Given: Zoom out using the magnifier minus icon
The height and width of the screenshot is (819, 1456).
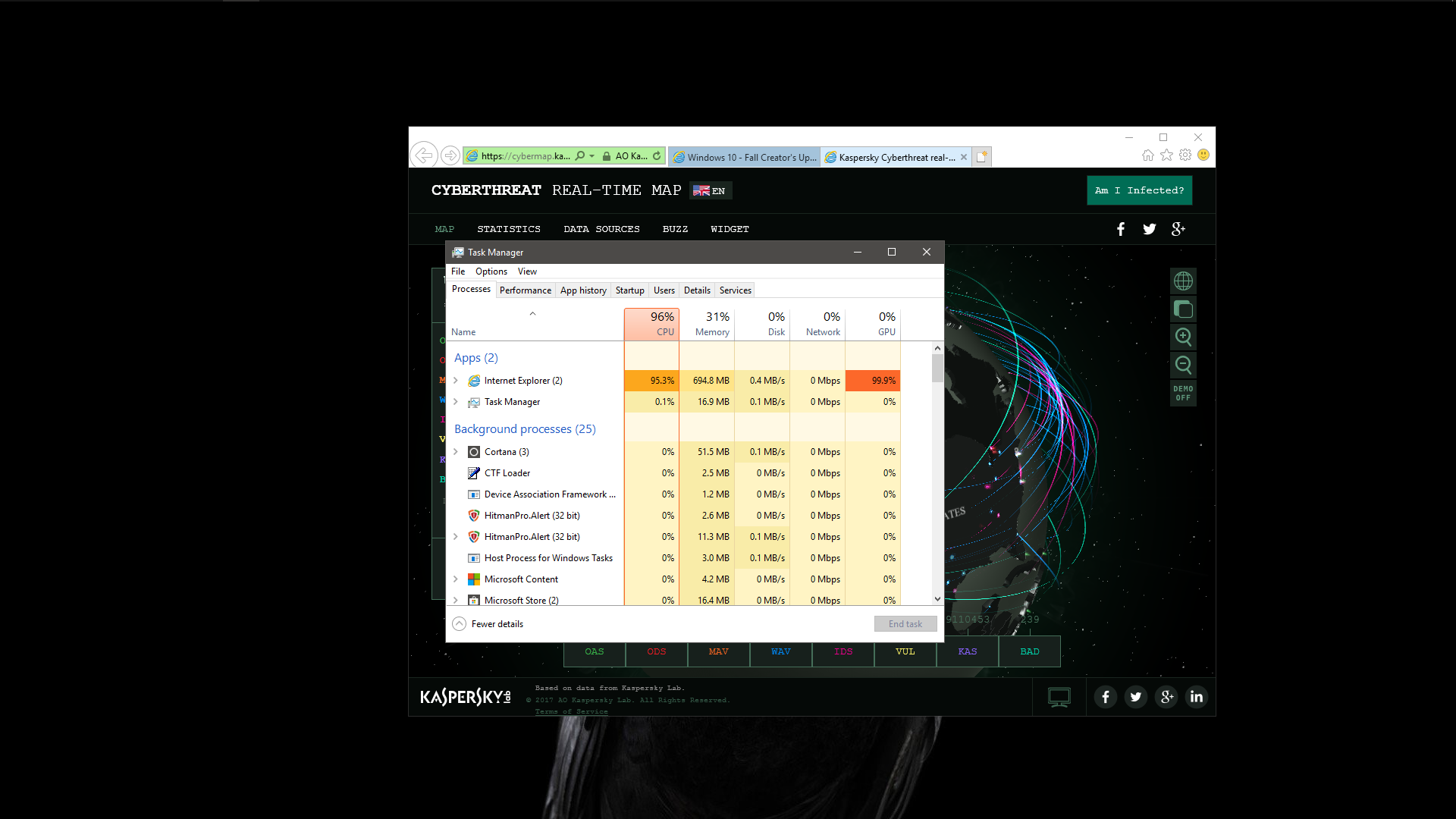Looking at the screenshot, I should tap(1183, 365).
